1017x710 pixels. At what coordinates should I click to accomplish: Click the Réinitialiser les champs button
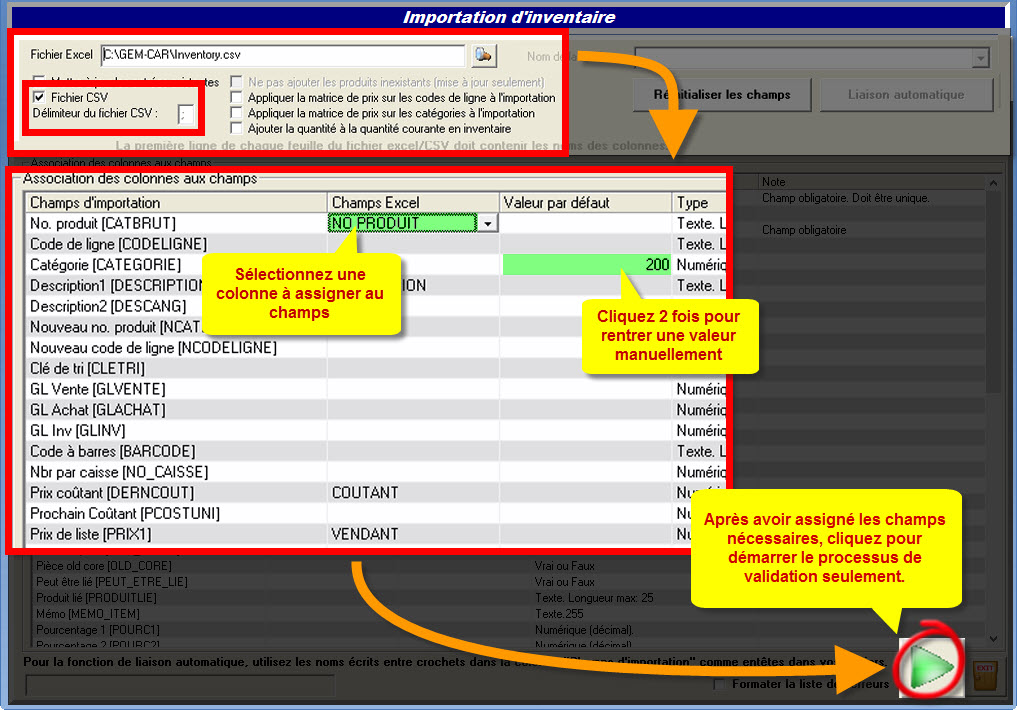[722, 95]
